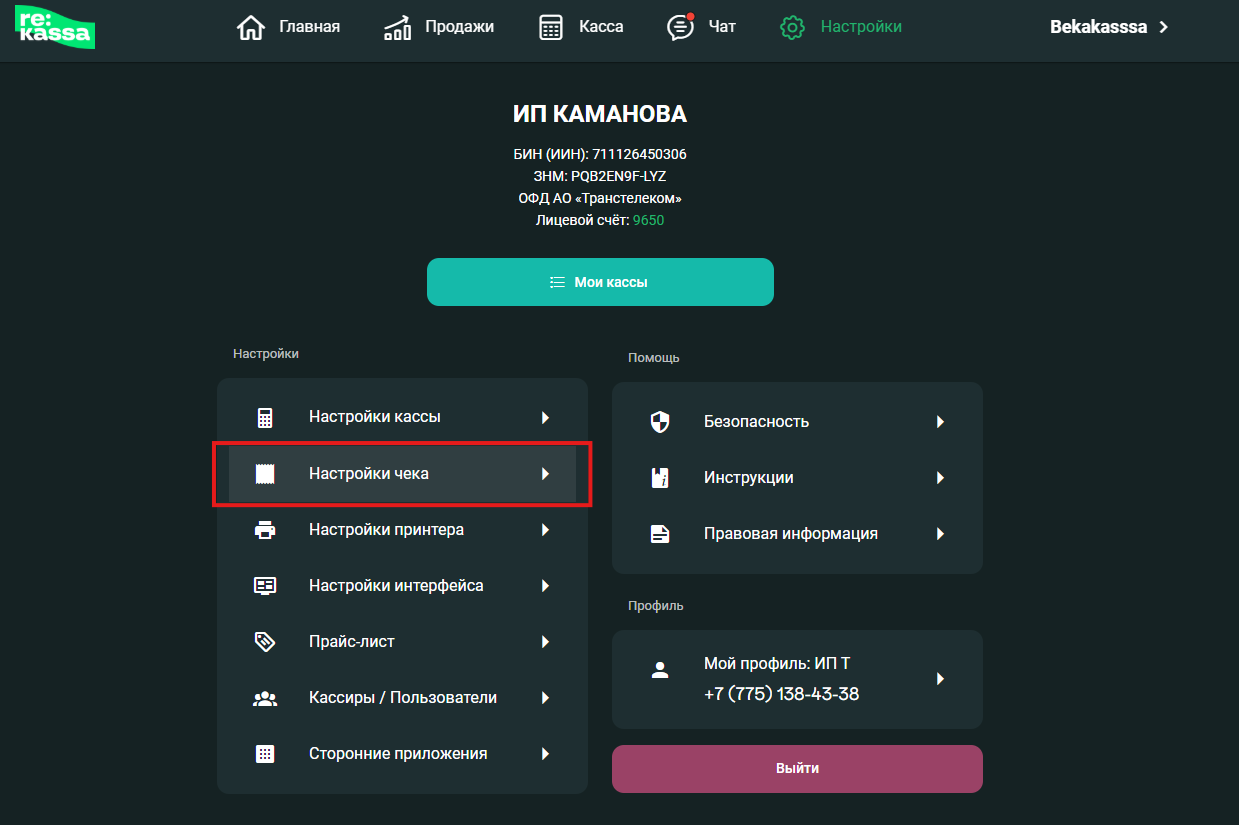
Task: Open Настройки чека
Action: point(402,474)
